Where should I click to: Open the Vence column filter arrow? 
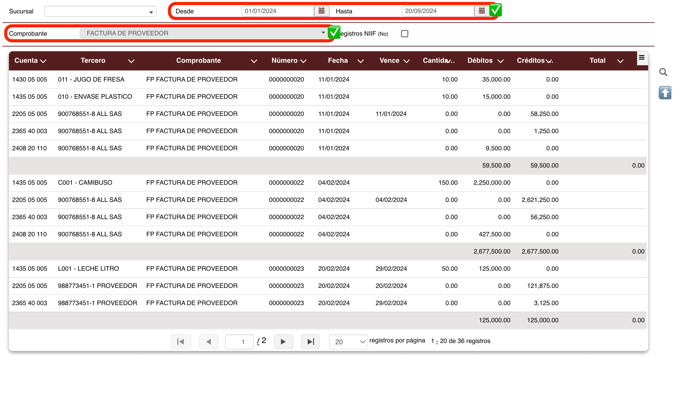click(x=406, y=61)
